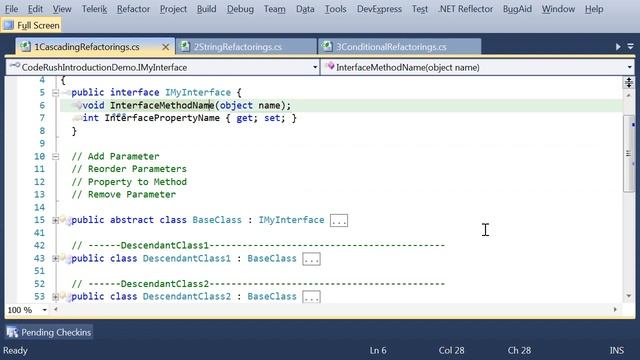This screenshot has height=360, width=640.
Task: Click InterfaceMethodName in the code
Action: tap(162, 106)
